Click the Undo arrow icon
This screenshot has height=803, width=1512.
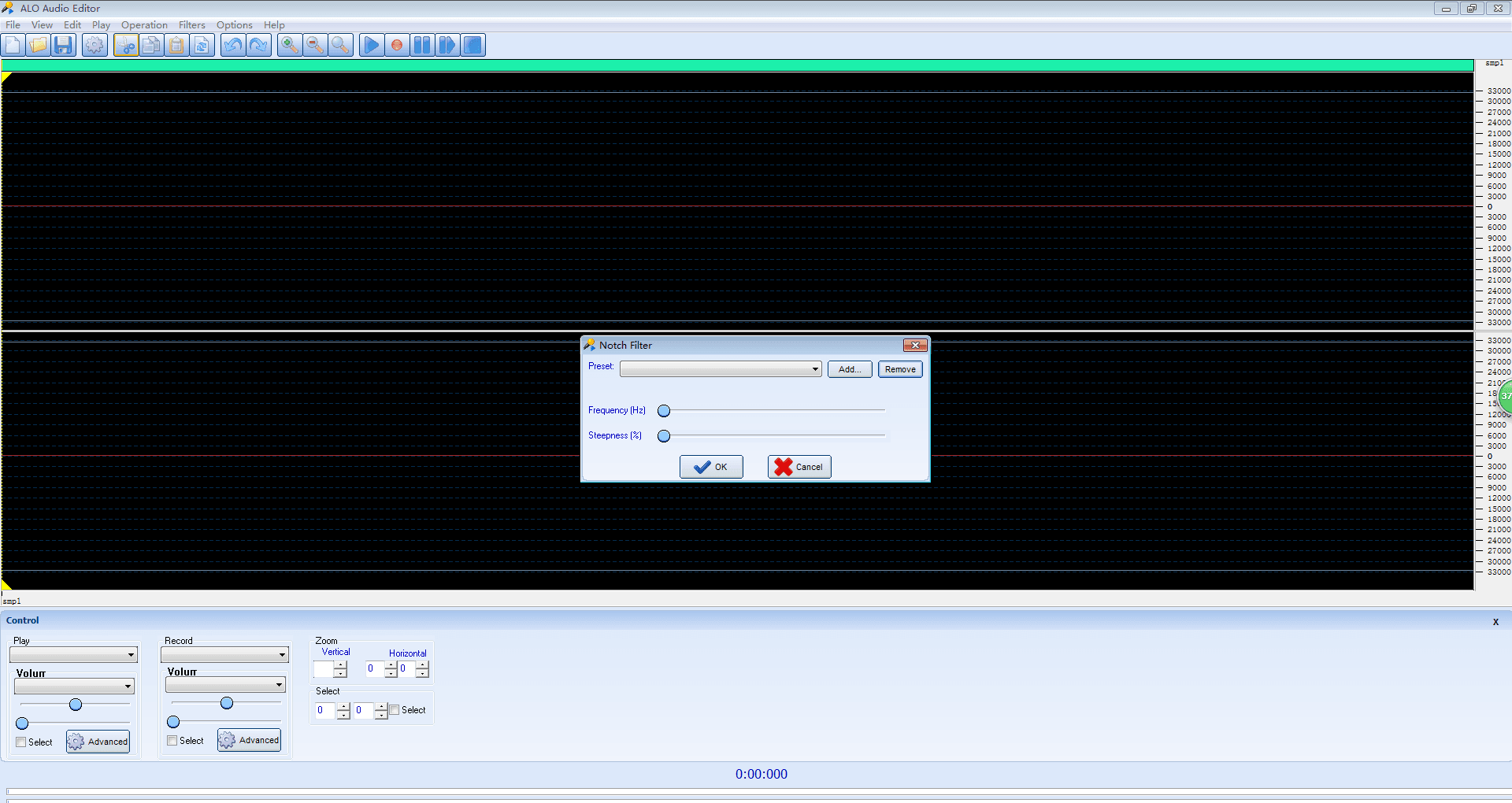pos(233,46)
